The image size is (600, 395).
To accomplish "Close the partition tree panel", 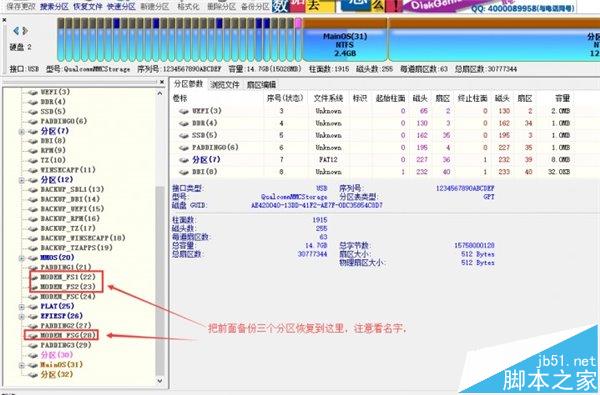I will 162,82.
